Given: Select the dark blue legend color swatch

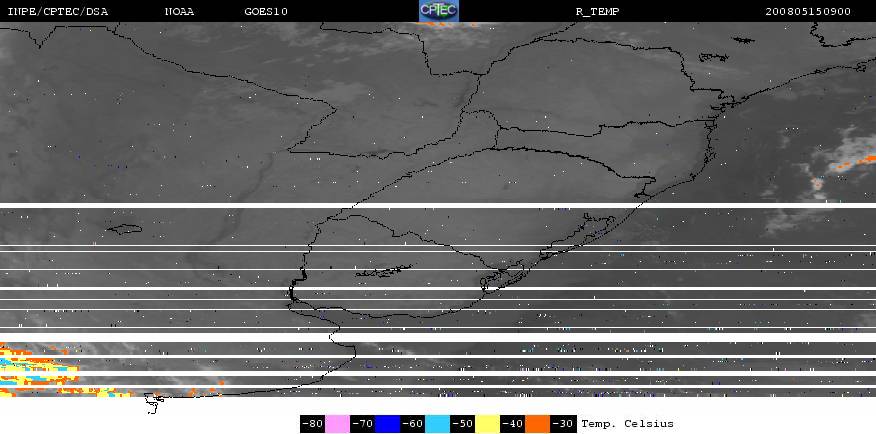Looking at the screenshot, I should pos(387,424).
